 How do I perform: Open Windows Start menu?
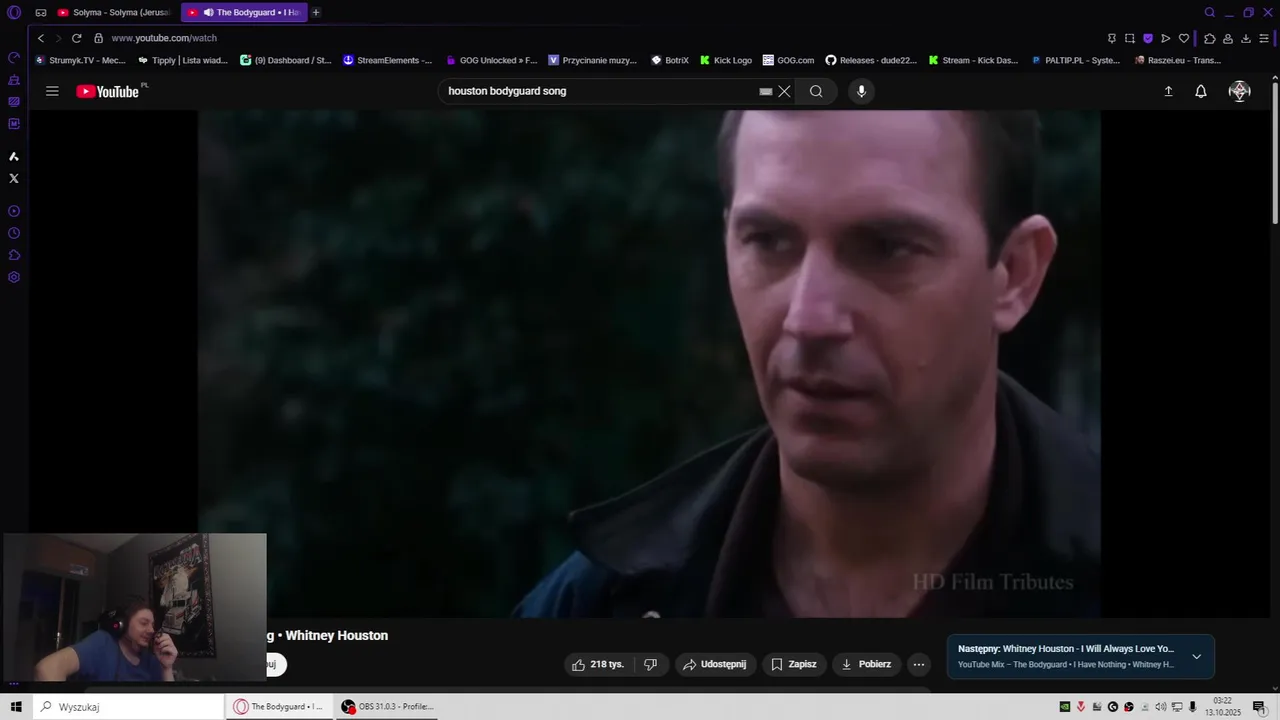[16, 707]
